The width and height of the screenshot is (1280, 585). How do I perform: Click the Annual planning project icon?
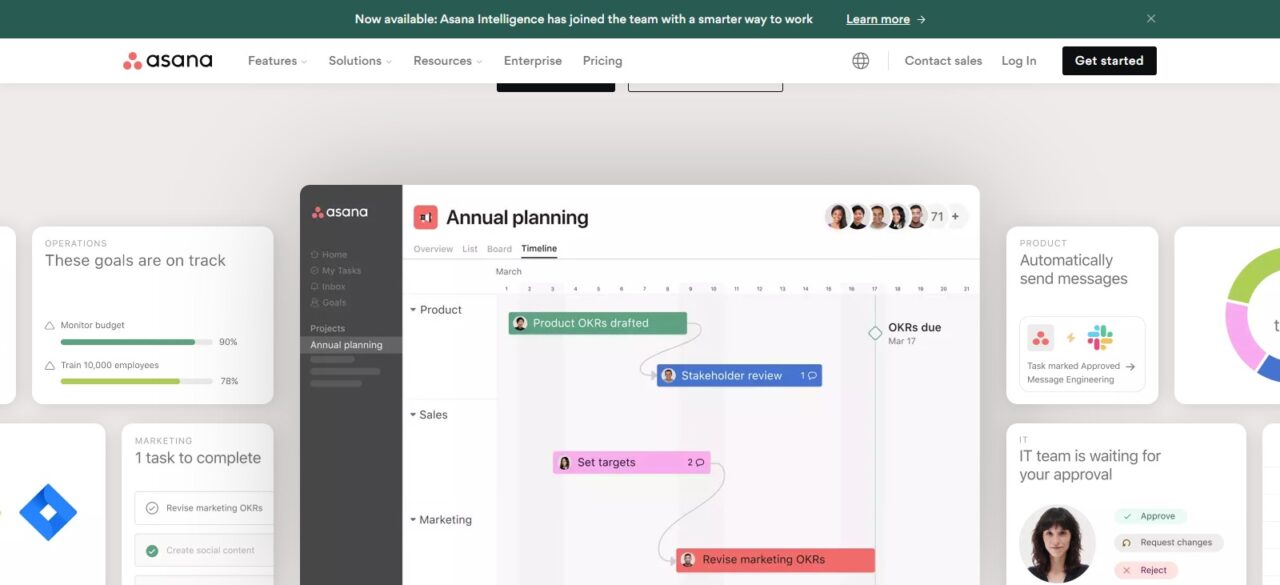tap(426, 217)
